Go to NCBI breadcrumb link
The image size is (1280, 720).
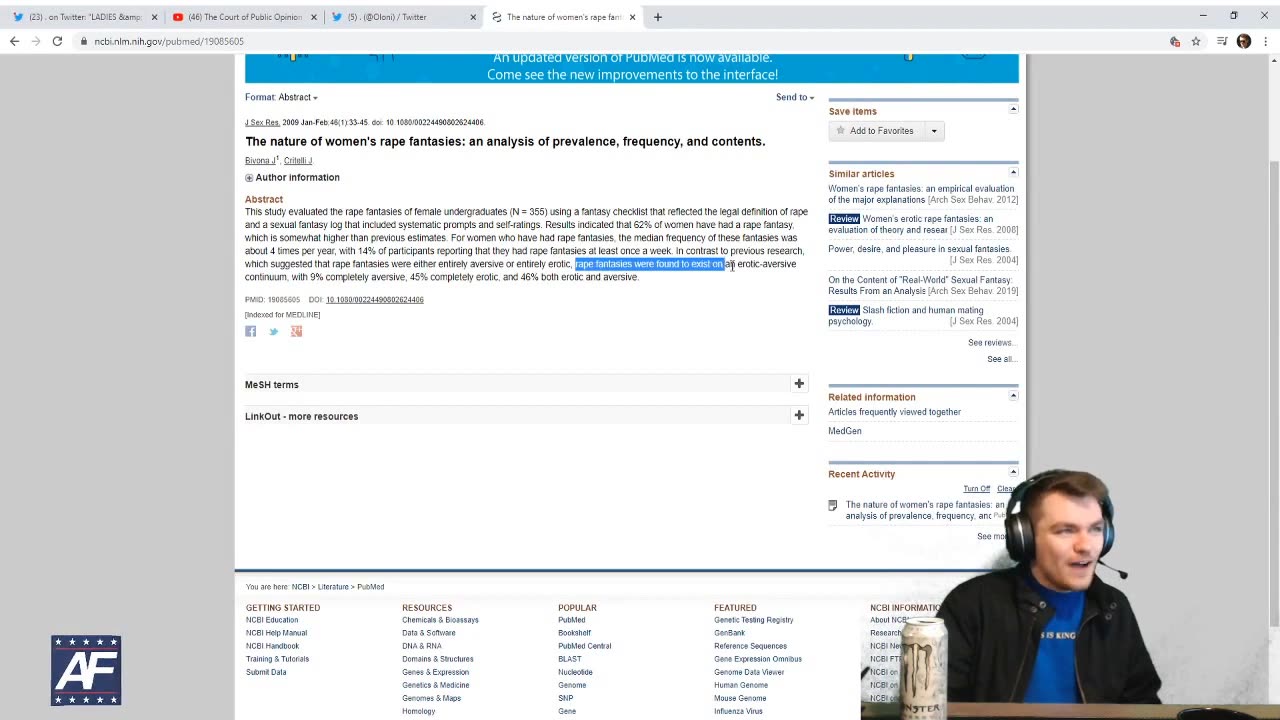(300, 587)
